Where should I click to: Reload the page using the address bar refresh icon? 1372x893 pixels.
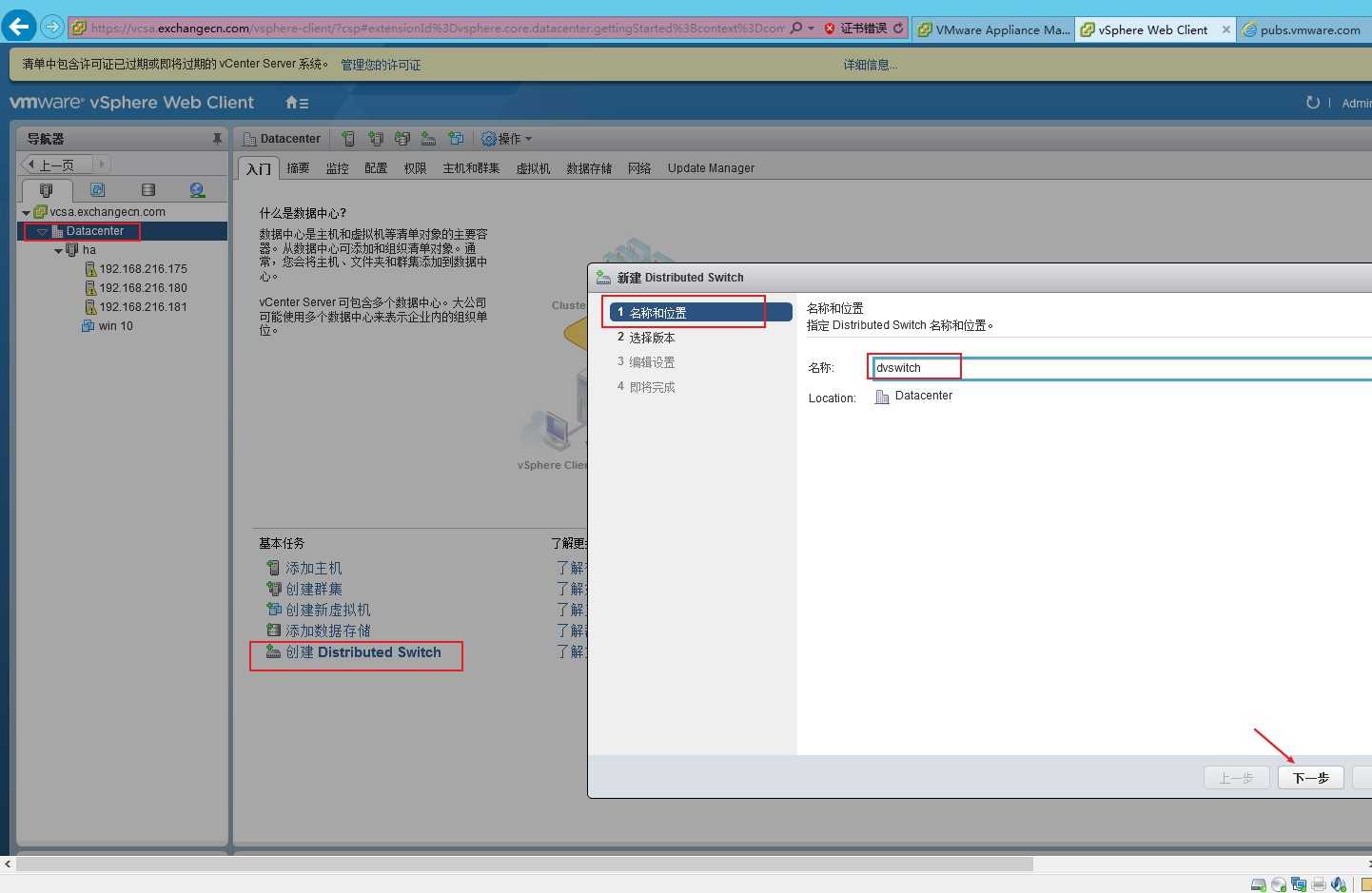(898, 29)
